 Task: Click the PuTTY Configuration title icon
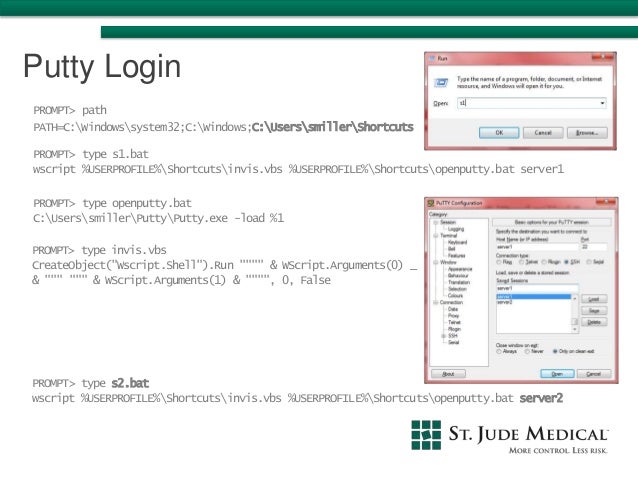pos(431,203)
